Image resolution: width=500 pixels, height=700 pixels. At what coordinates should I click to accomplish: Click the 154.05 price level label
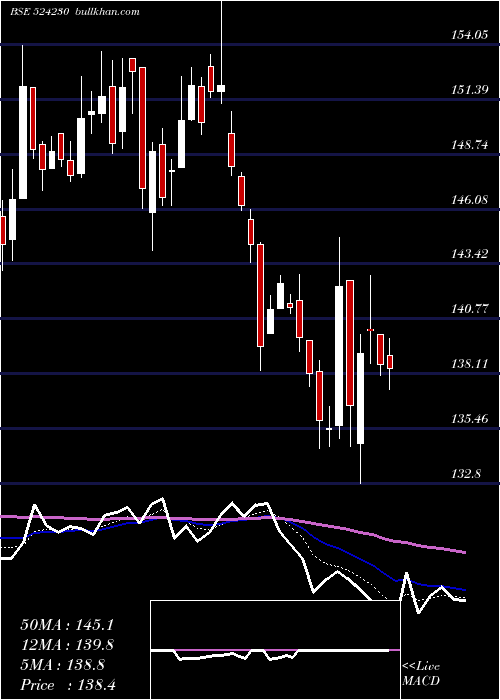coord(470,35)
